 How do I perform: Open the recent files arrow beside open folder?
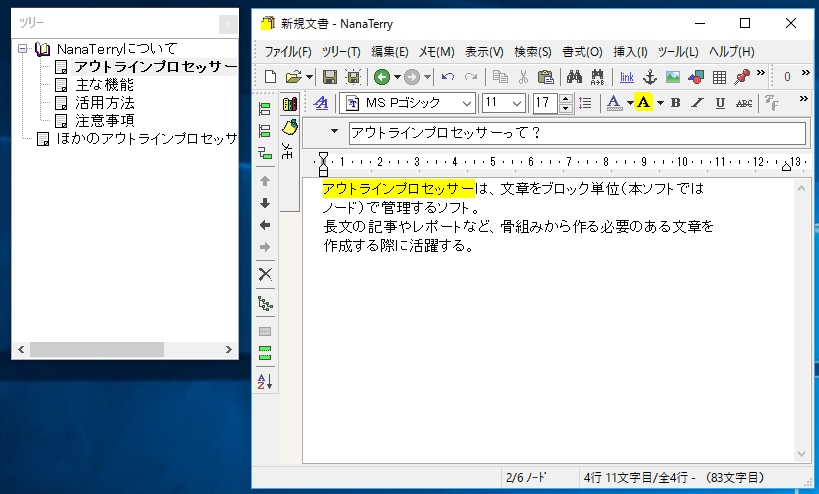(309, 77)
